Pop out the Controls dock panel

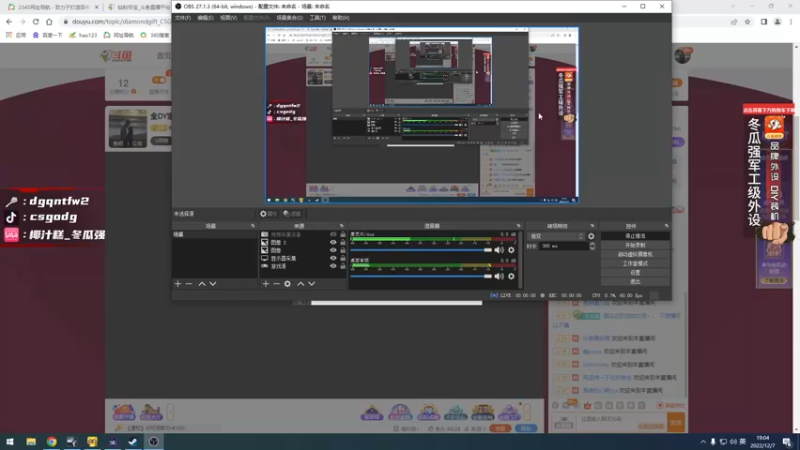[666, 226]
